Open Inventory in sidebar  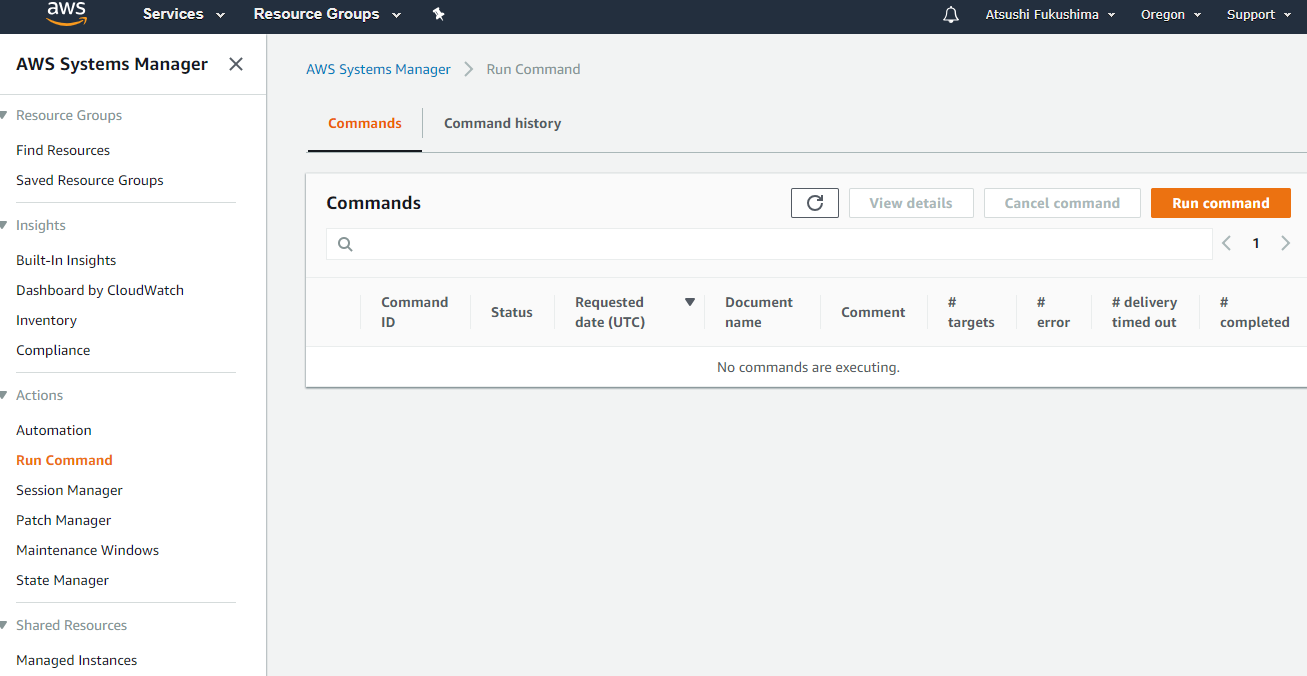tap(46, 320)
